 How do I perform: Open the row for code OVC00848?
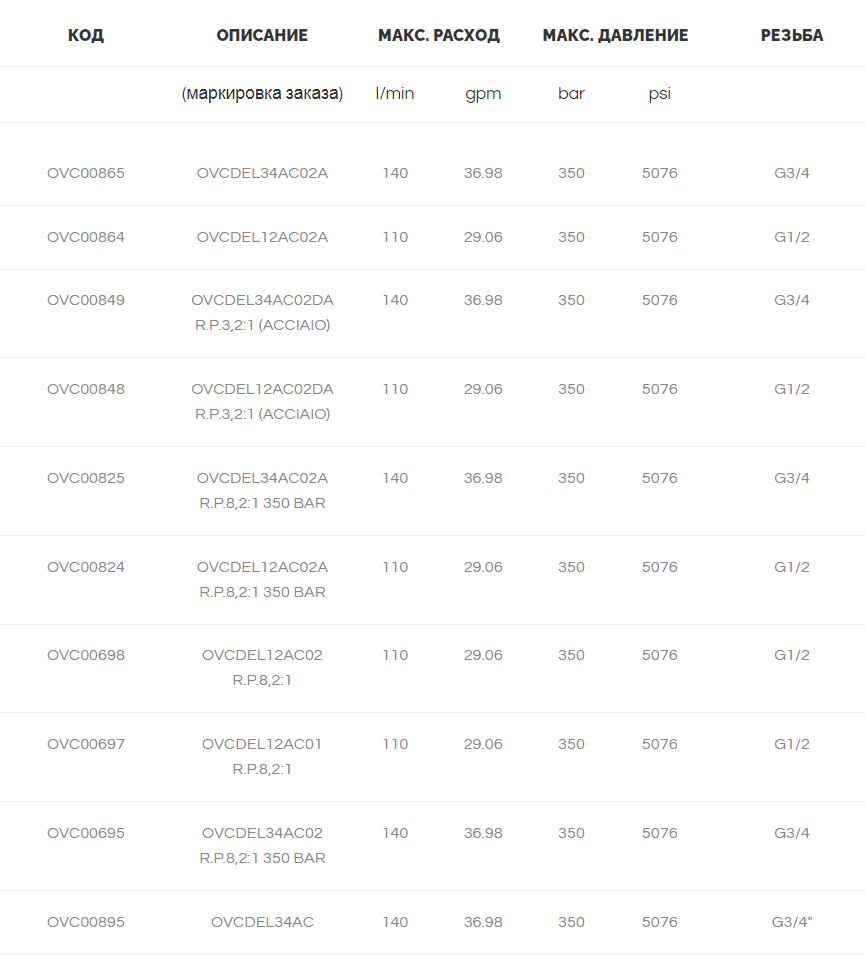pos(86,390)
